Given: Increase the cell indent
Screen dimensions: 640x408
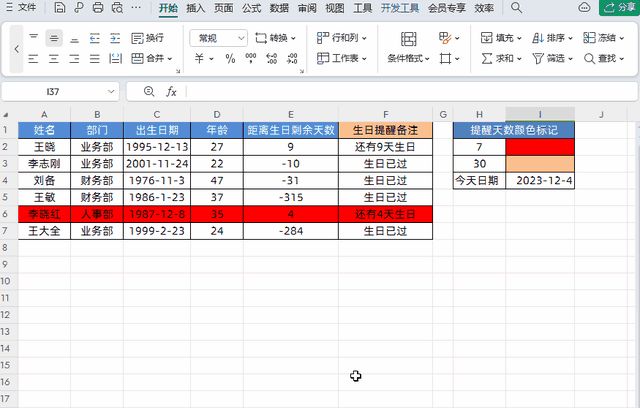Looking at the screenshot, I should point(115,38).
